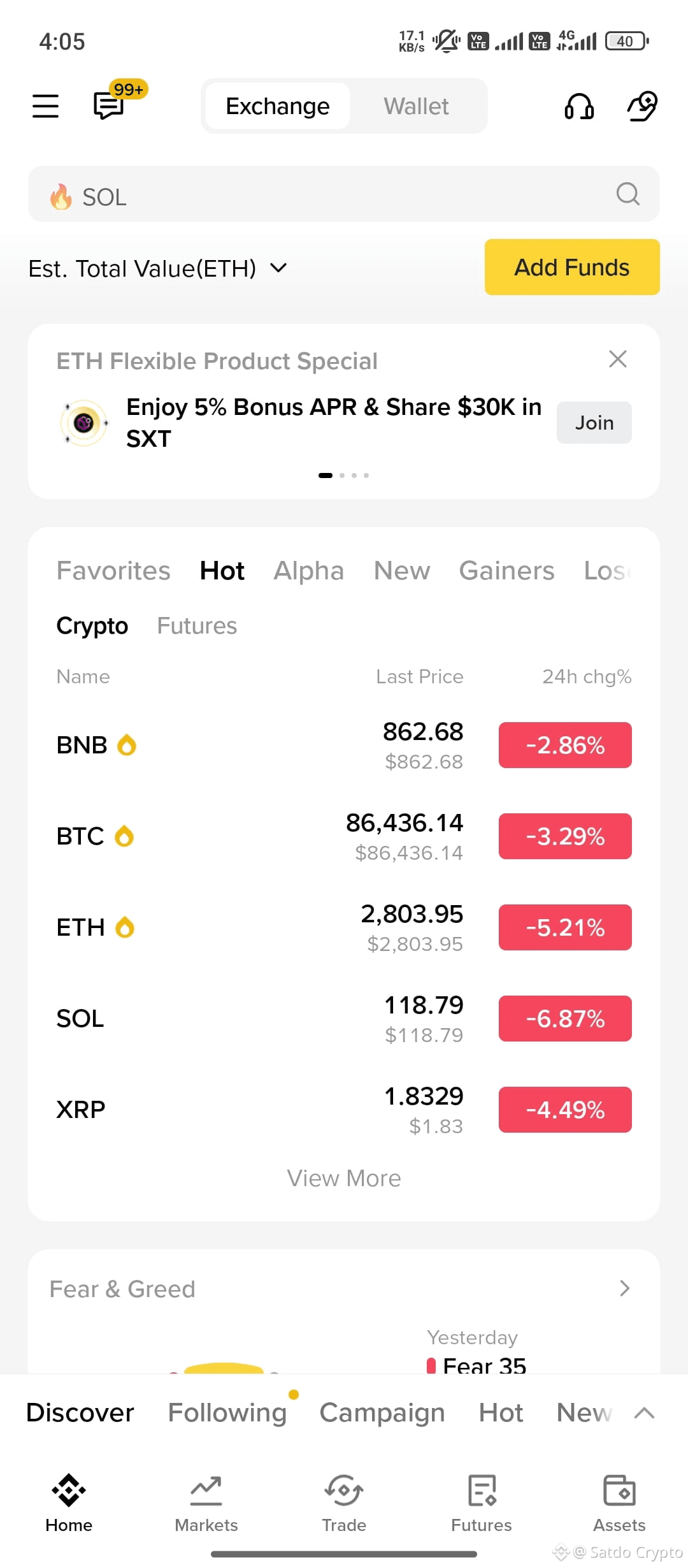Switch to the Alpha tab
This screenshot has height=1568, width=688.
(309, 570)
